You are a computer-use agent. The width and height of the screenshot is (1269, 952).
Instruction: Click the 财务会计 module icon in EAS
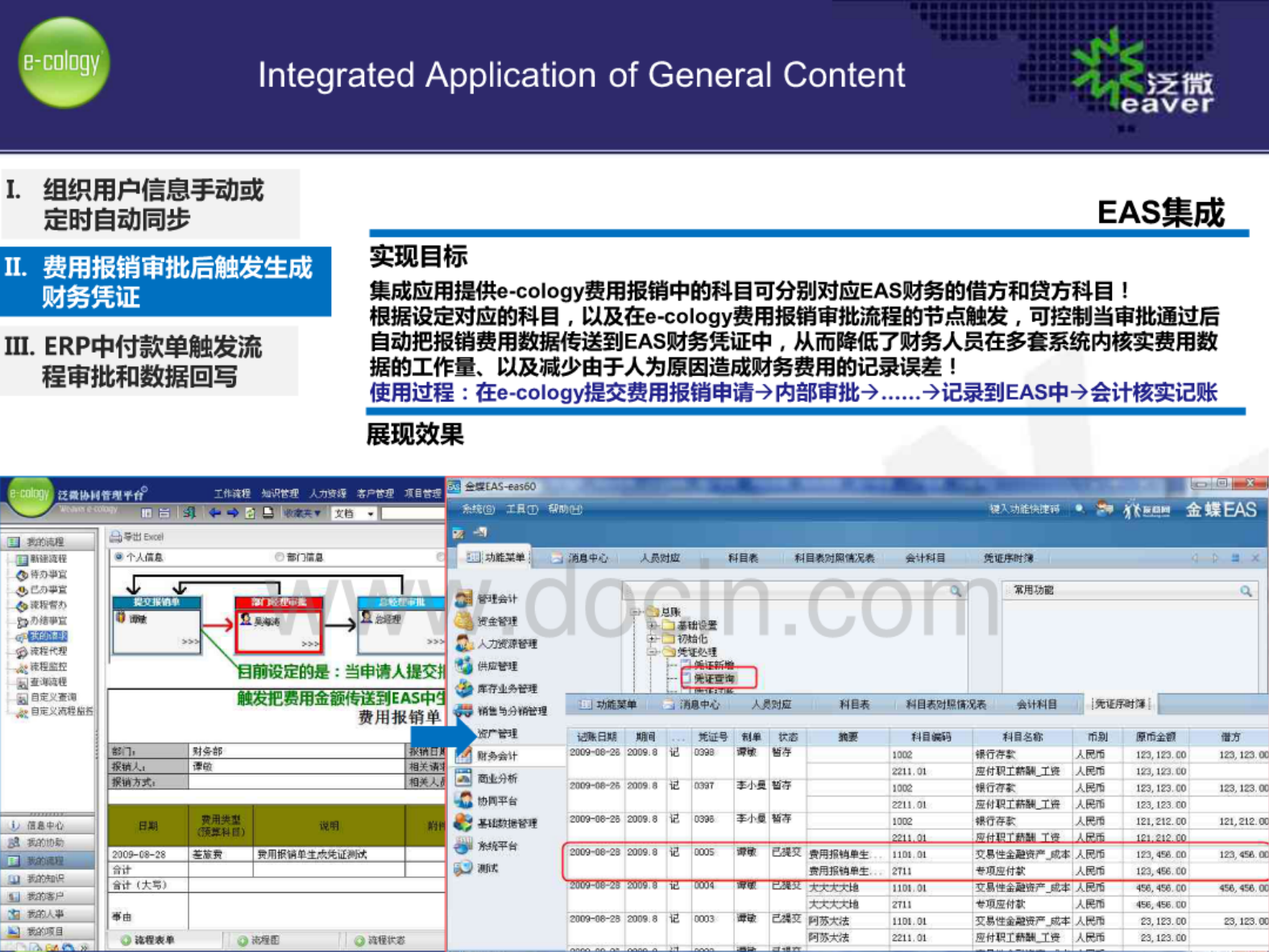(463, 755)
